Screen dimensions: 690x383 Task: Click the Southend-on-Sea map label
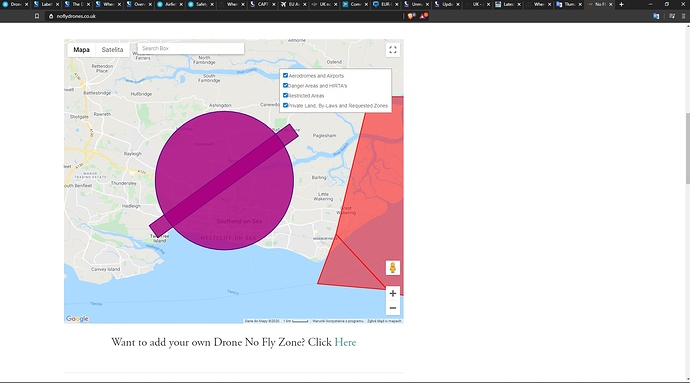pos(239,221)
